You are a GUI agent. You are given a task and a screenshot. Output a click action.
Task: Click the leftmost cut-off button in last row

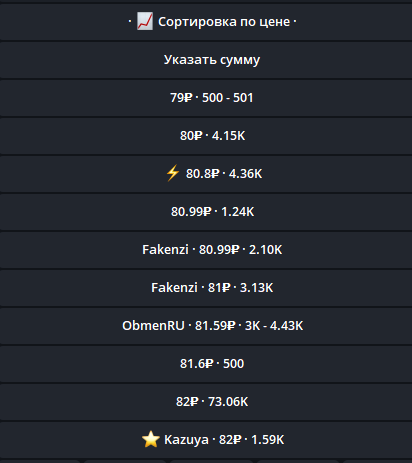(40, 461)
